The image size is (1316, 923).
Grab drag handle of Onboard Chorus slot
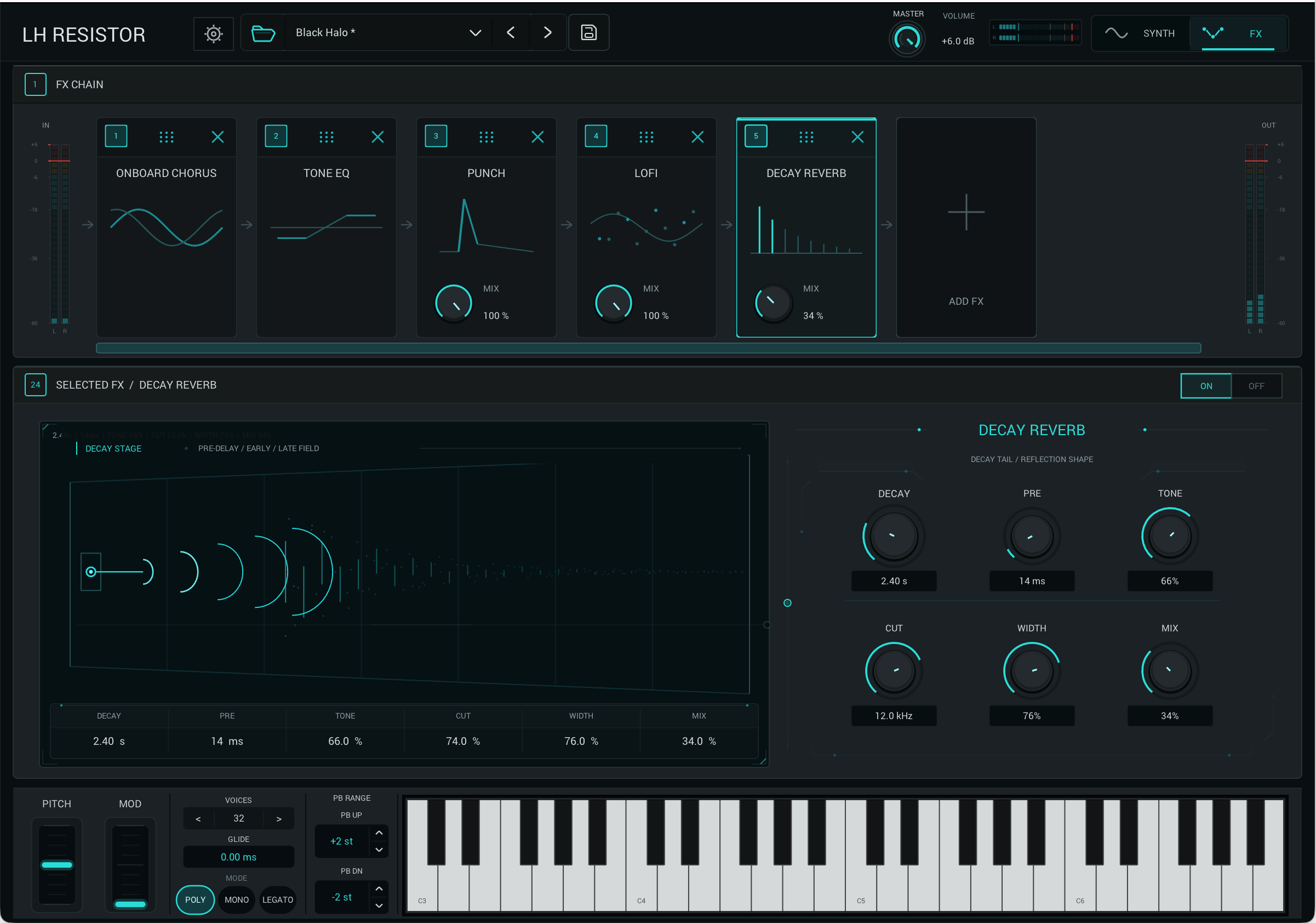[166, 136]
